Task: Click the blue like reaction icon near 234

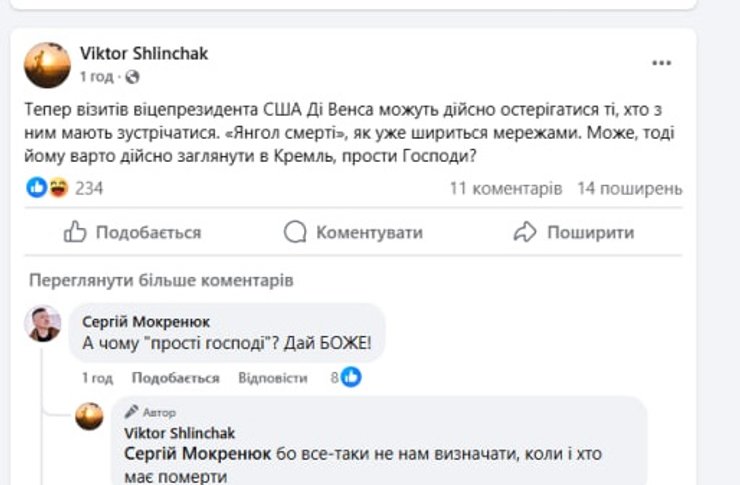Action: (36, 188)
